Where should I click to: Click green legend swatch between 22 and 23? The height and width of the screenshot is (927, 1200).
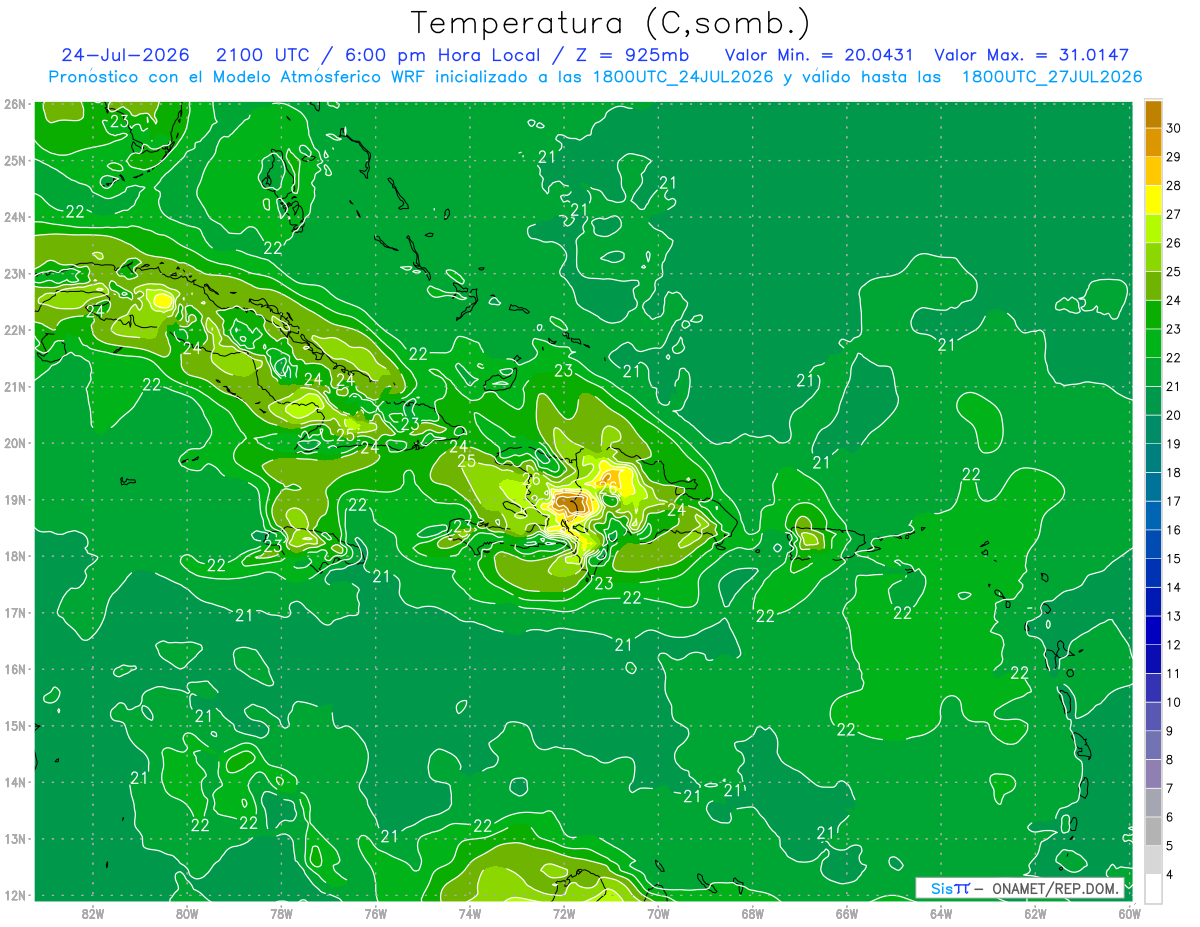pos(1153,343)
